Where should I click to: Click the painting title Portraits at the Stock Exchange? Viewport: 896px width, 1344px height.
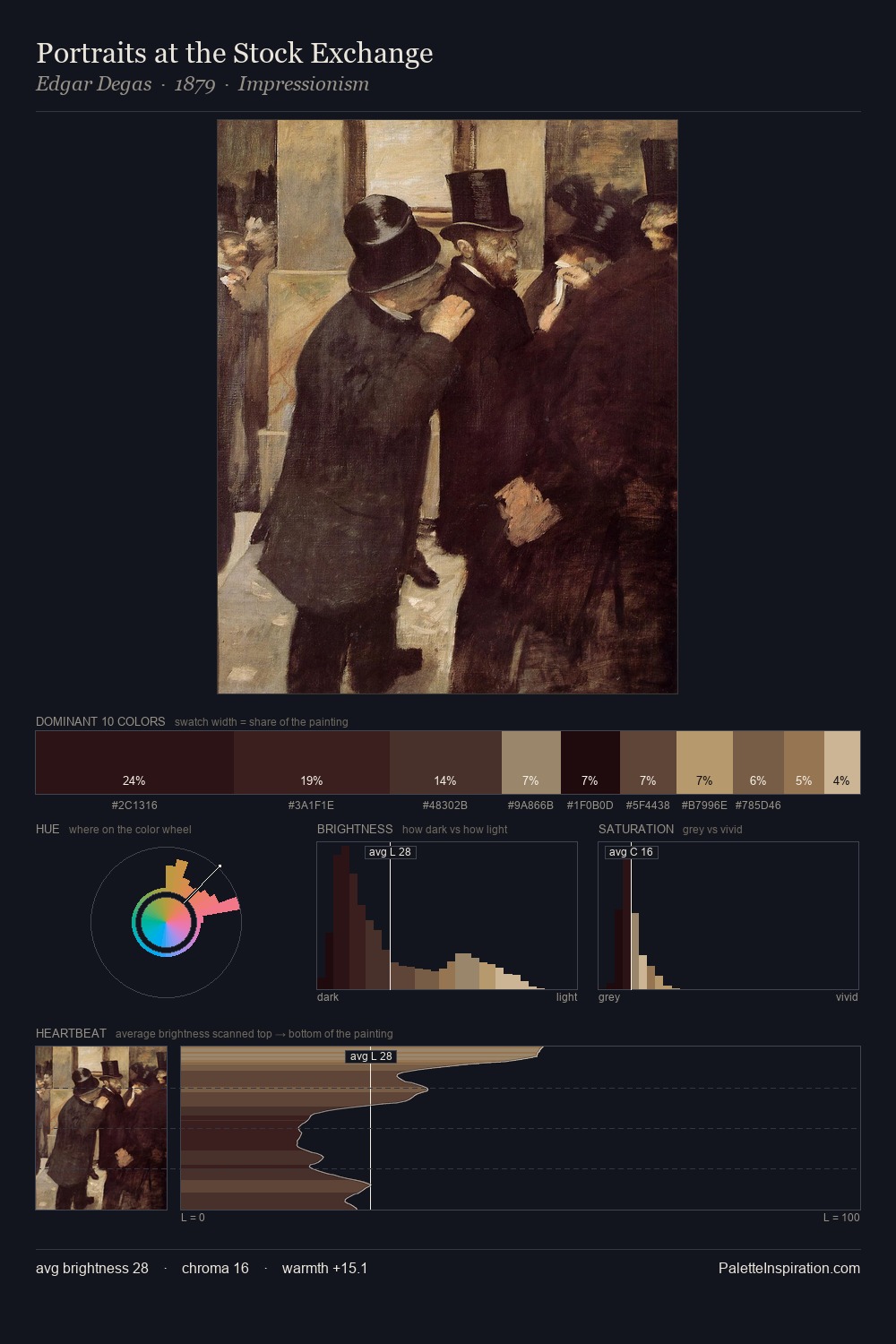pyautogui.click(x=235, y=53)
